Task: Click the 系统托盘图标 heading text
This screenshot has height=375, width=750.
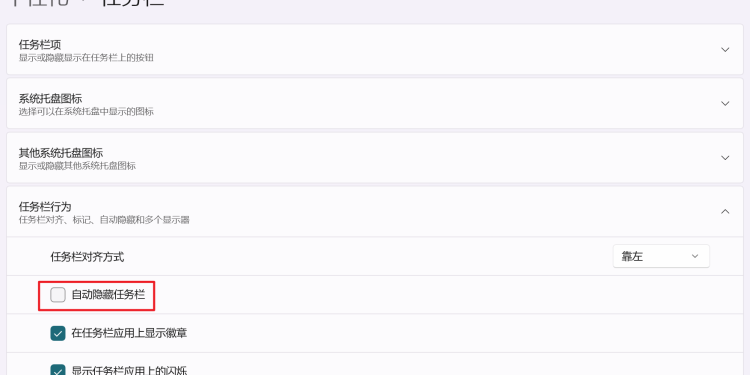Action: [x=50, y=99]
